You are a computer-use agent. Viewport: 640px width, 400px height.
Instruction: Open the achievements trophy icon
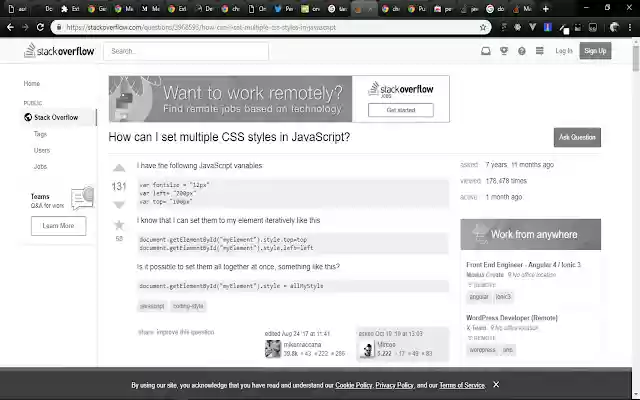pos(504,51)
